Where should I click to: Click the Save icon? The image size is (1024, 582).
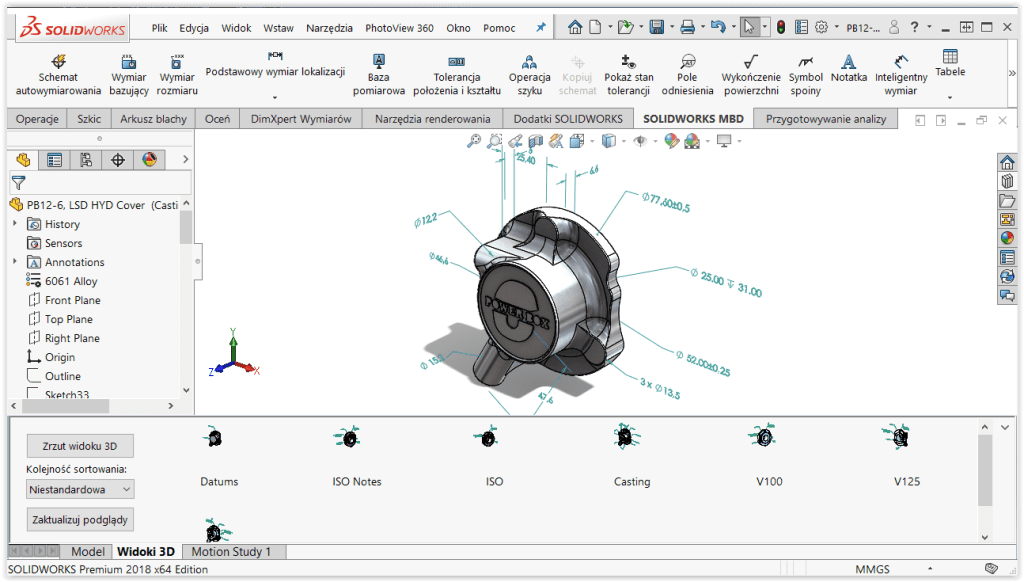click(x=656, y=27)
